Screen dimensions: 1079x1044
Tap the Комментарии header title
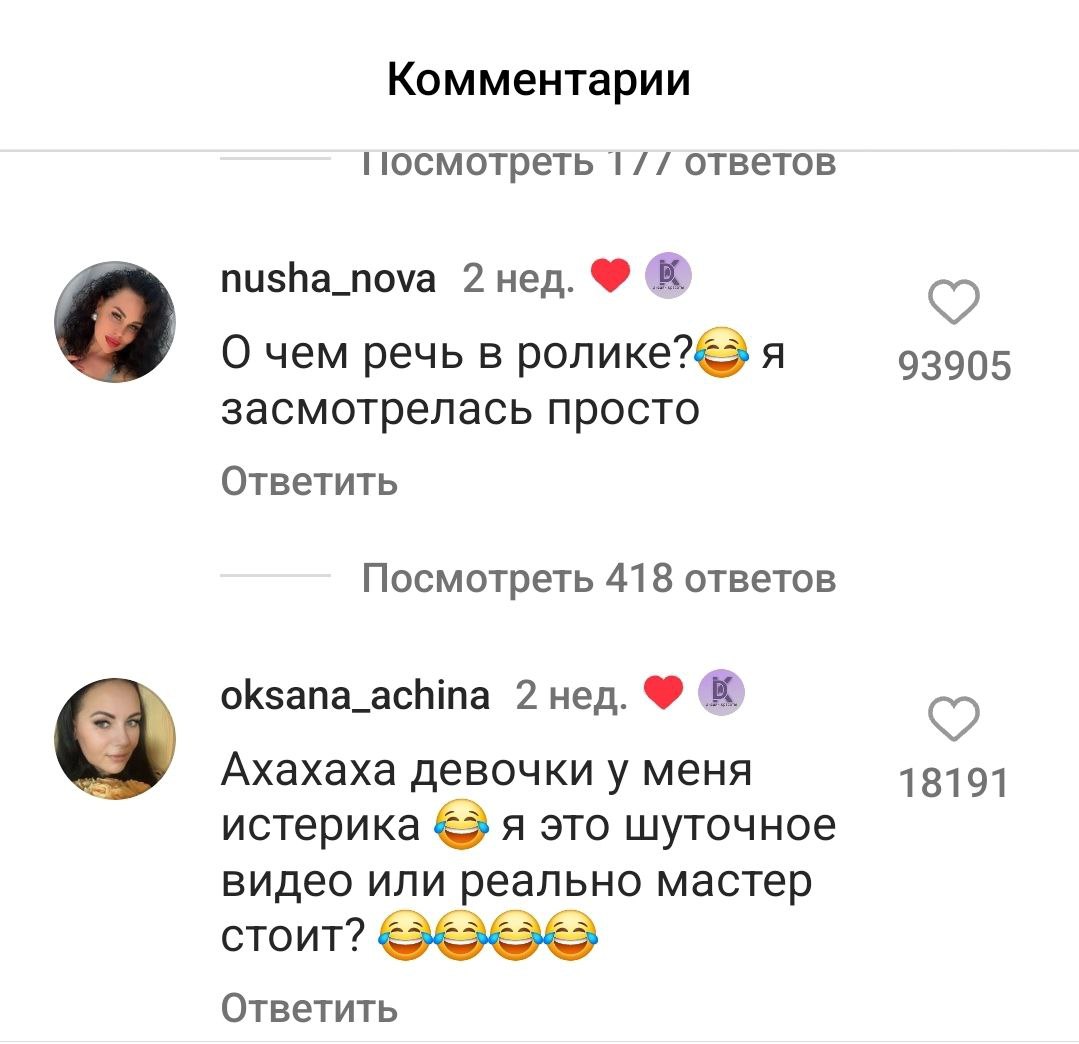pos(539,79)
